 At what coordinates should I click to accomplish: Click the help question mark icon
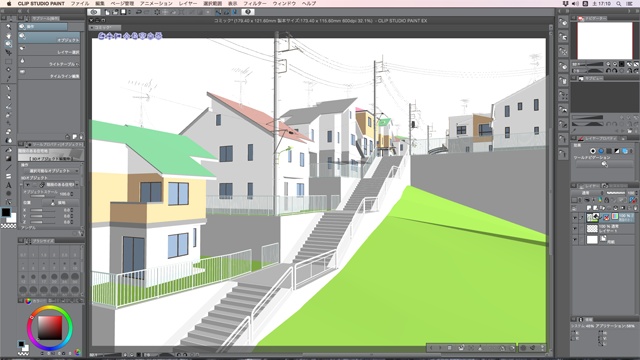[x=248, y=12]
